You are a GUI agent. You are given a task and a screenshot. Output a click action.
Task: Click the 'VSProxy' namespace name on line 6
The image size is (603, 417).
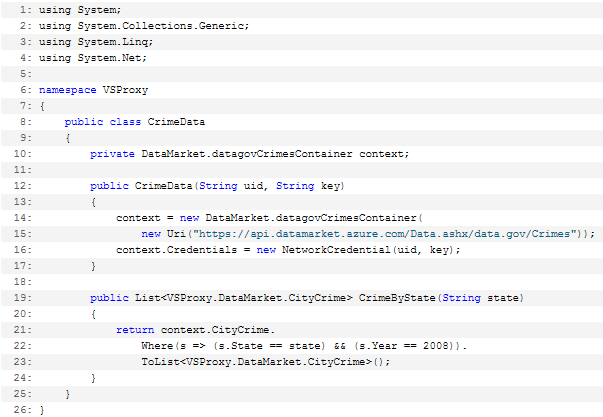click(125, 90)
